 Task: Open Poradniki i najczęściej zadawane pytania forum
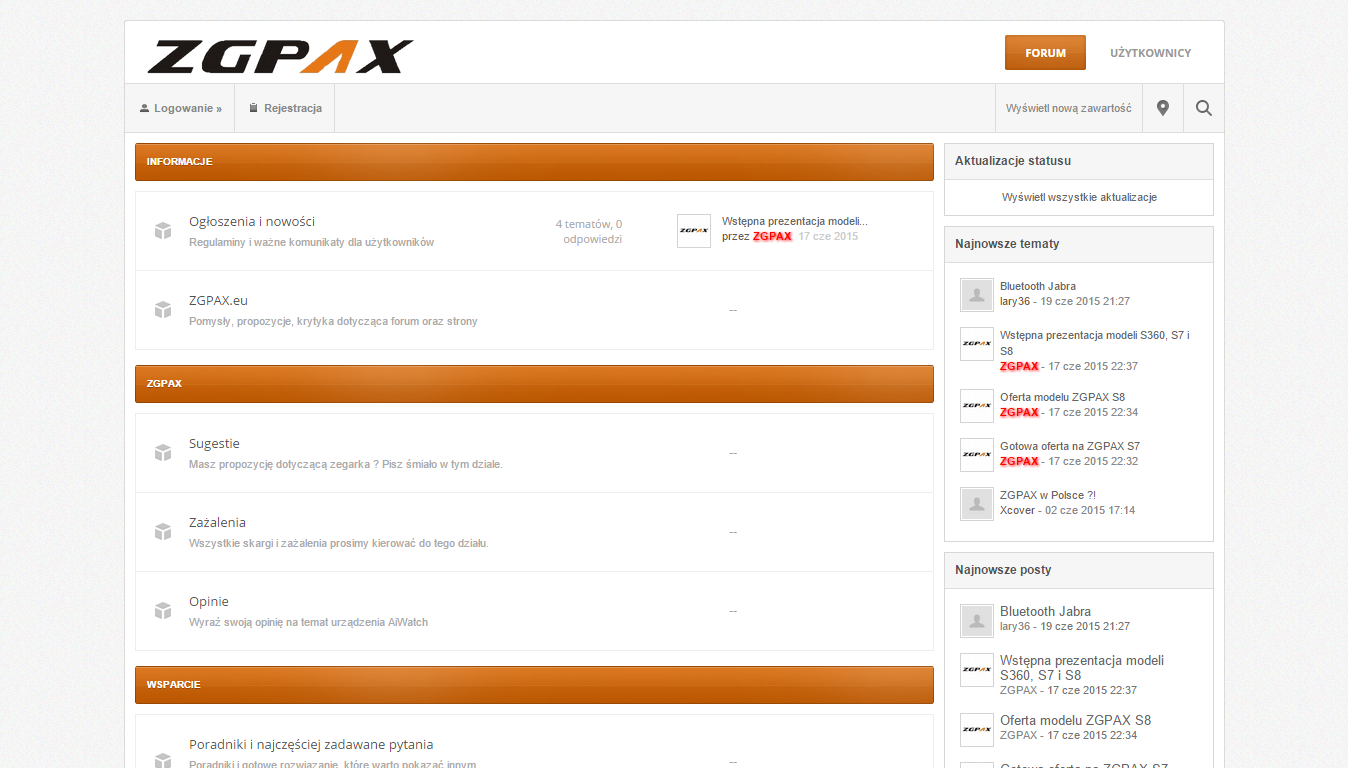[311, 745]
